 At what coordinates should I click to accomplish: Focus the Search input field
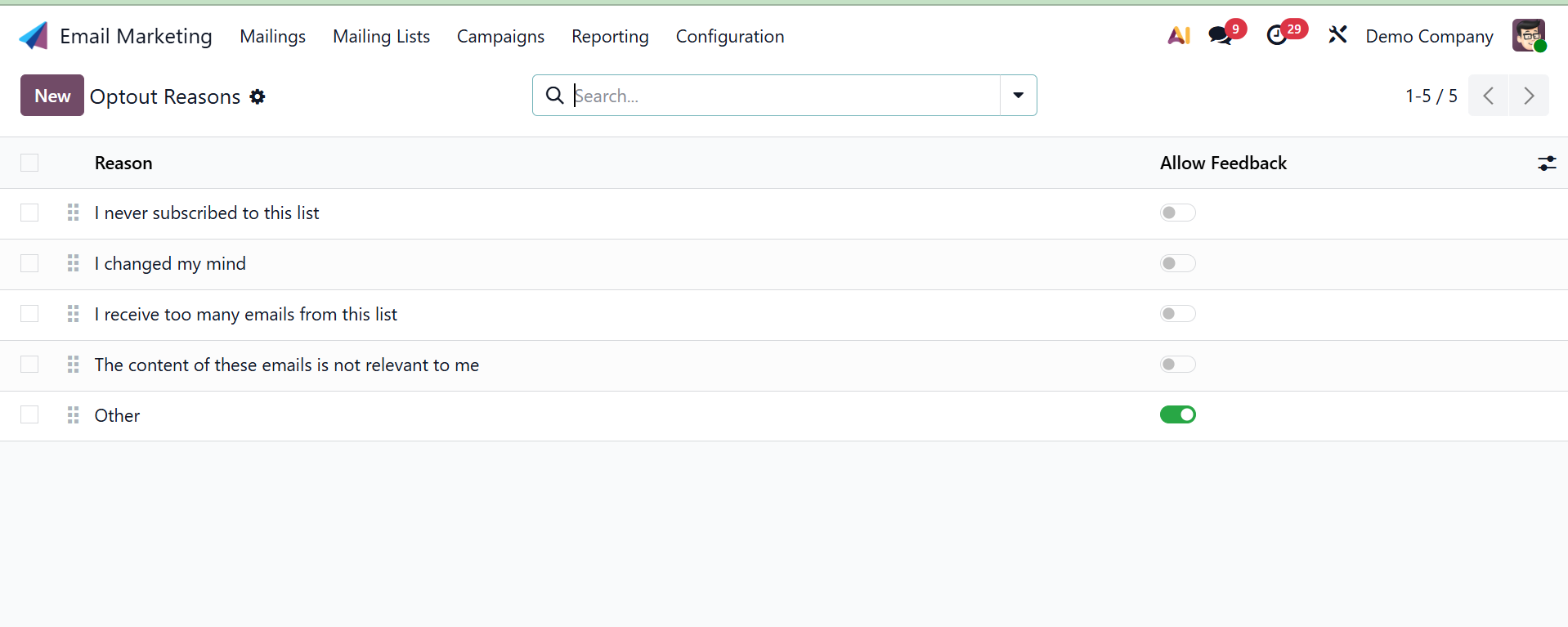pyautogui.click(x=785, y=96)
